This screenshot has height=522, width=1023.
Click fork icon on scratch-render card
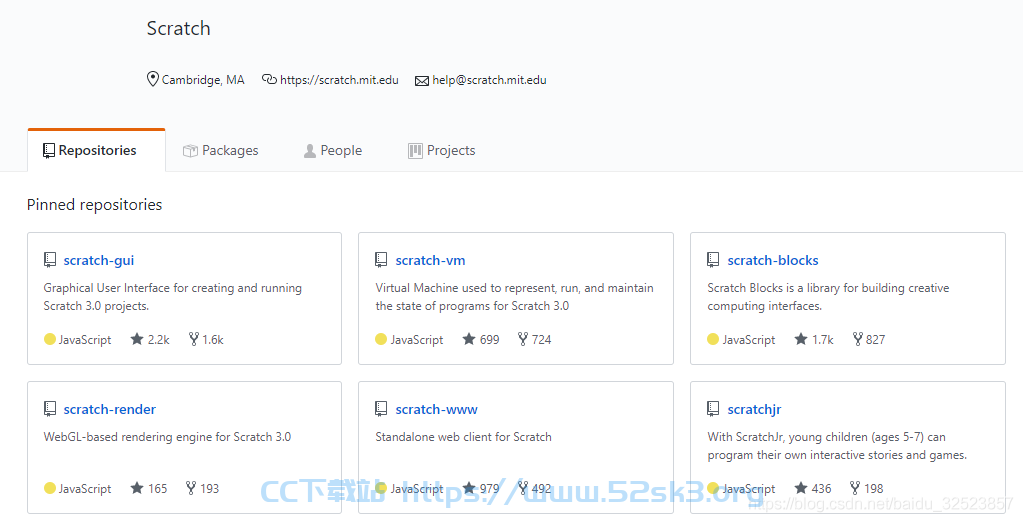pos(191,487)
